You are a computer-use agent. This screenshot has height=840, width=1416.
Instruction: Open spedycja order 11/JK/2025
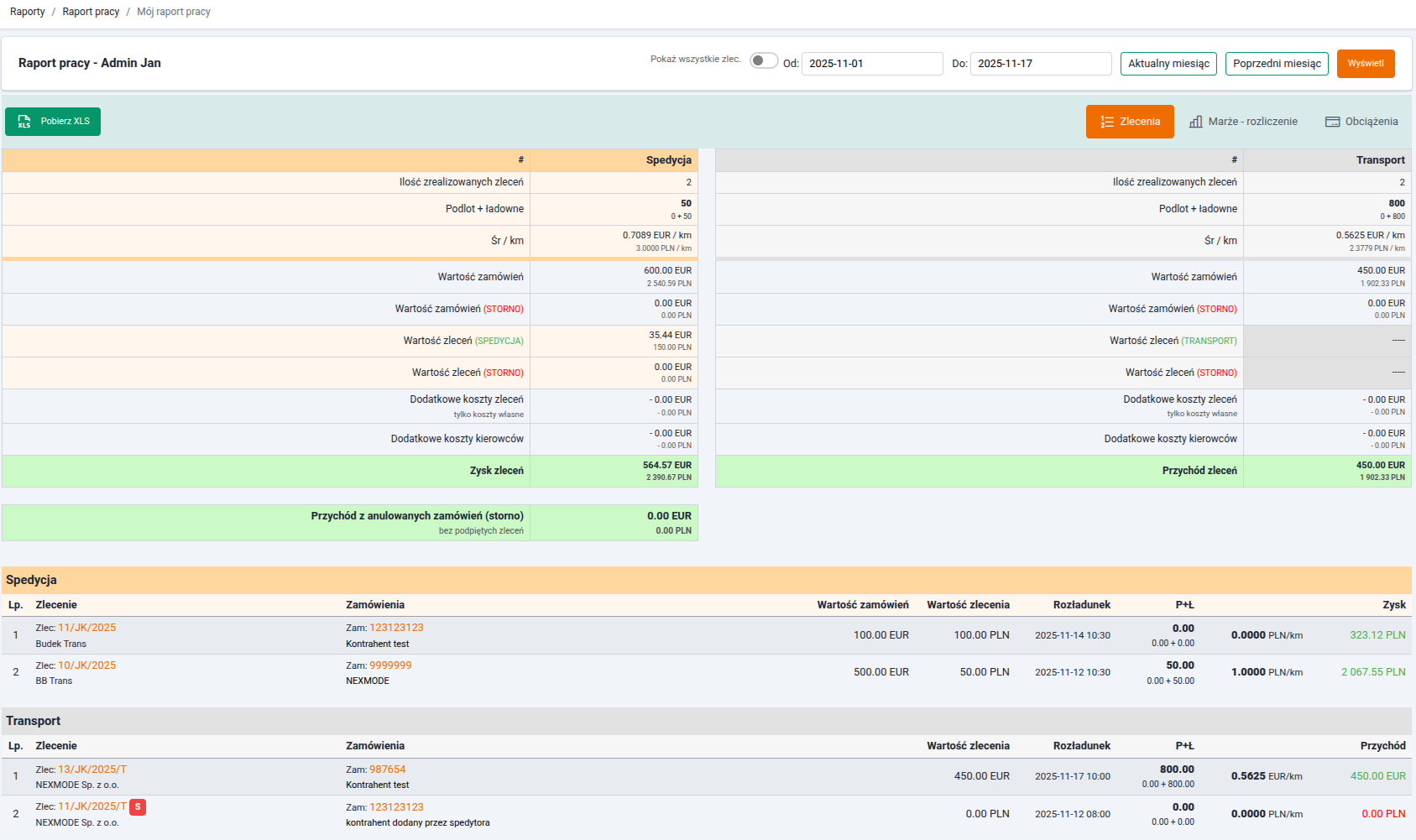pyautogui.click(x=86, y=628)
